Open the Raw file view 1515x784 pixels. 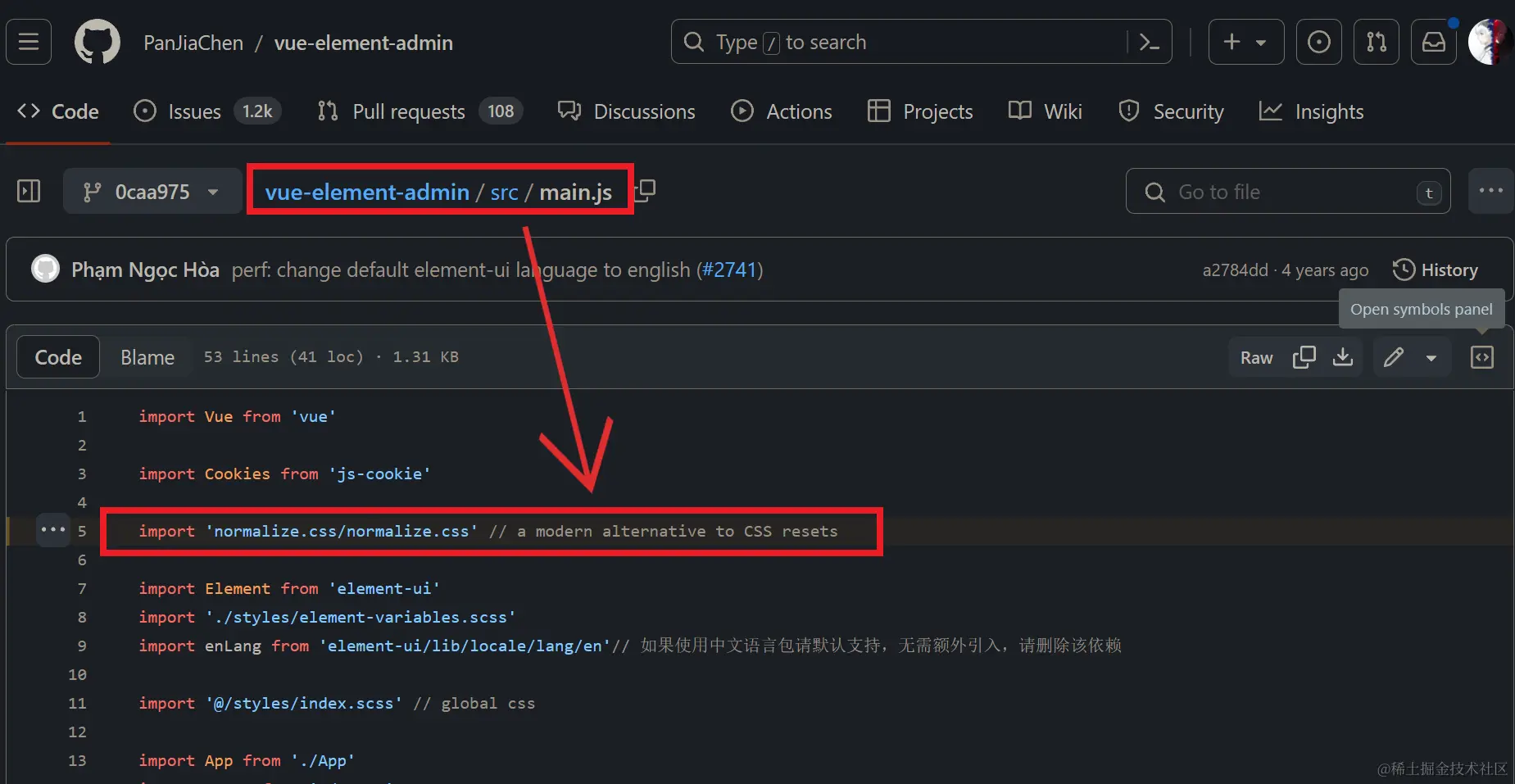pyautogui.click(x=1256, y=357)
